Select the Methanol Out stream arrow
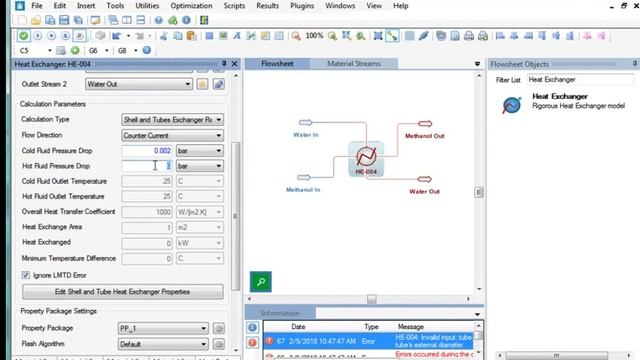Viewport: 640px width, 360px height. click(x=425, y=124)
